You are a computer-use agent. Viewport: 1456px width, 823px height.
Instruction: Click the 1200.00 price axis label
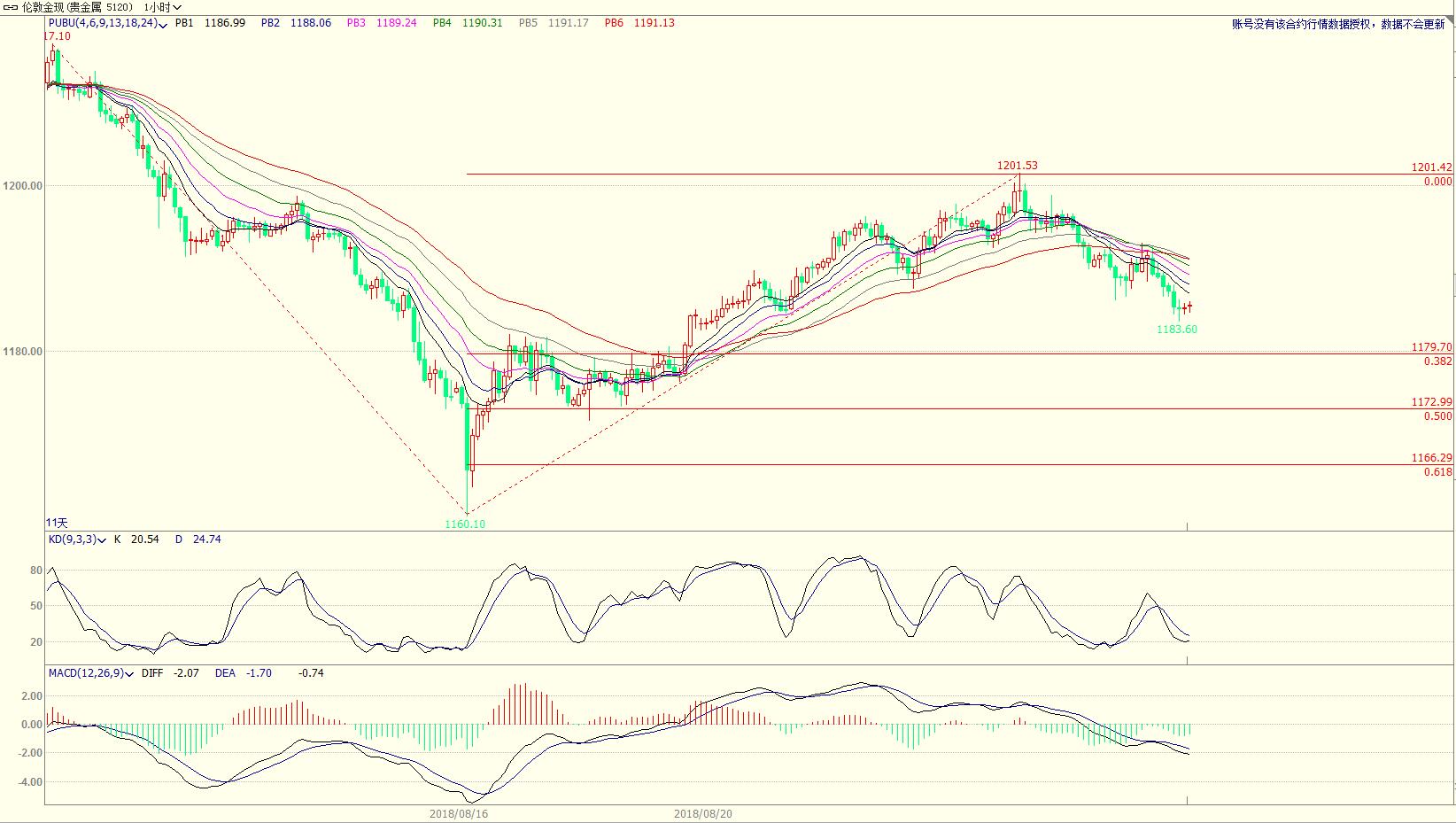[x=22, y=186]
